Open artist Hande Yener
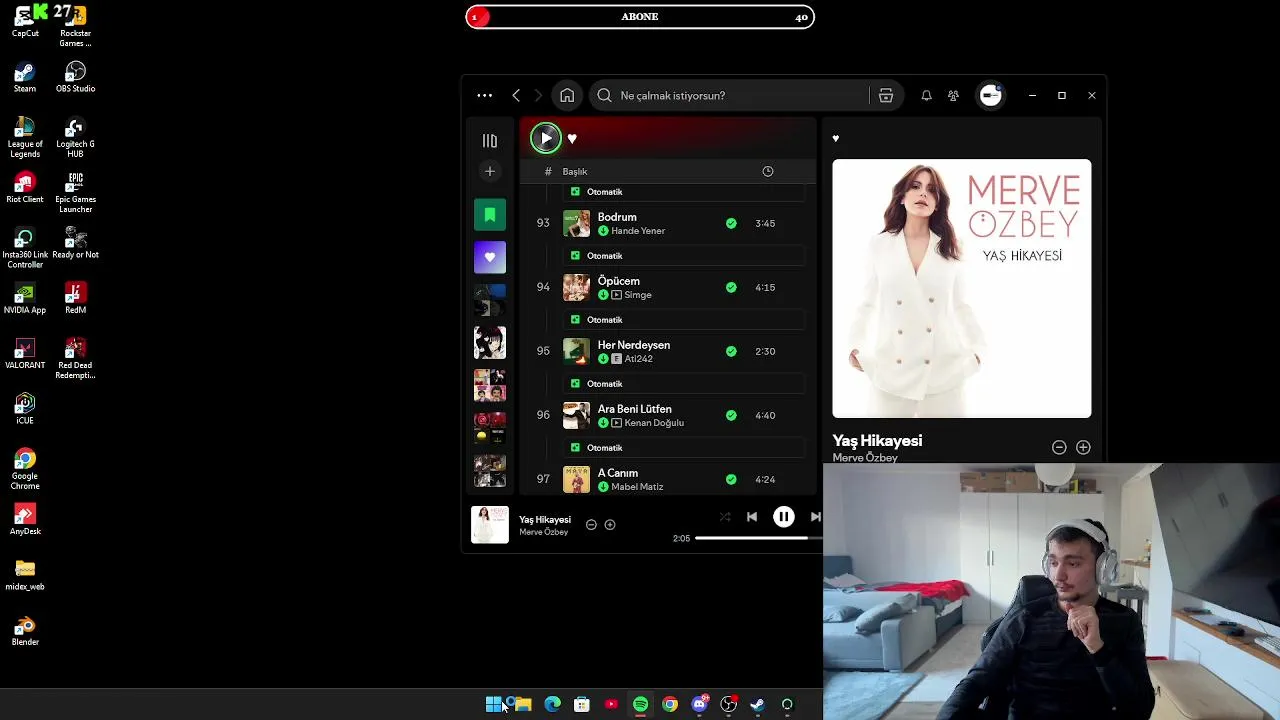The image size is (1280, 720). click(638, 231)
